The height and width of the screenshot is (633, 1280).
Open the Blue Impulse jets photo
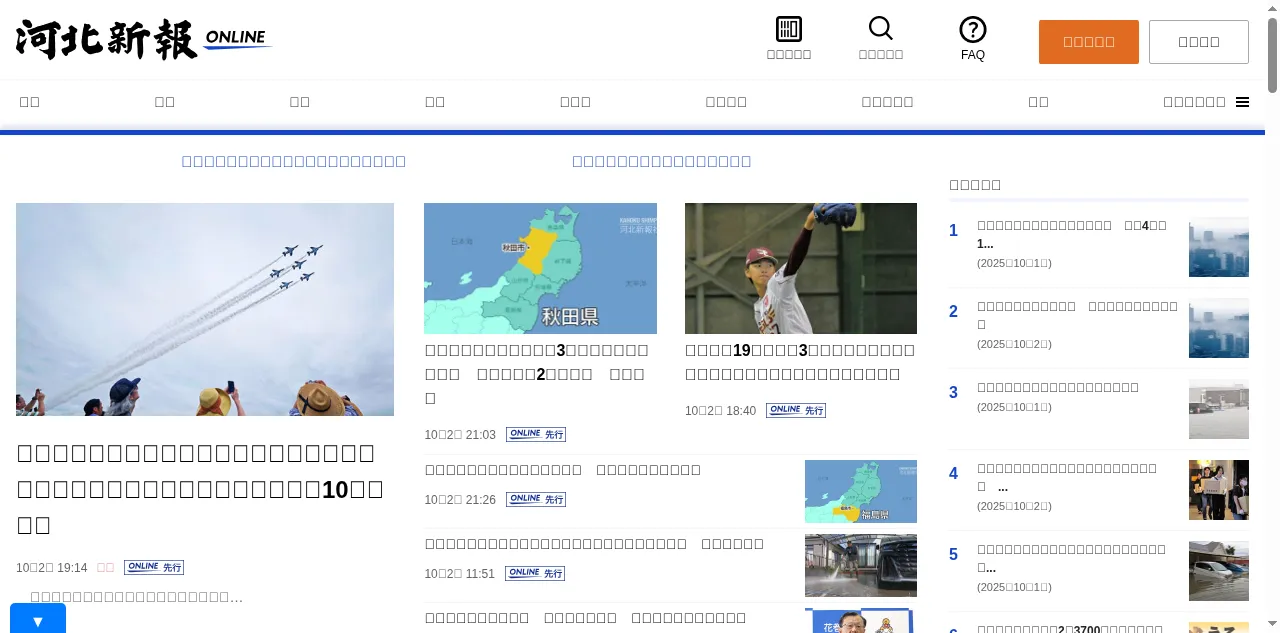pos(205,309)
